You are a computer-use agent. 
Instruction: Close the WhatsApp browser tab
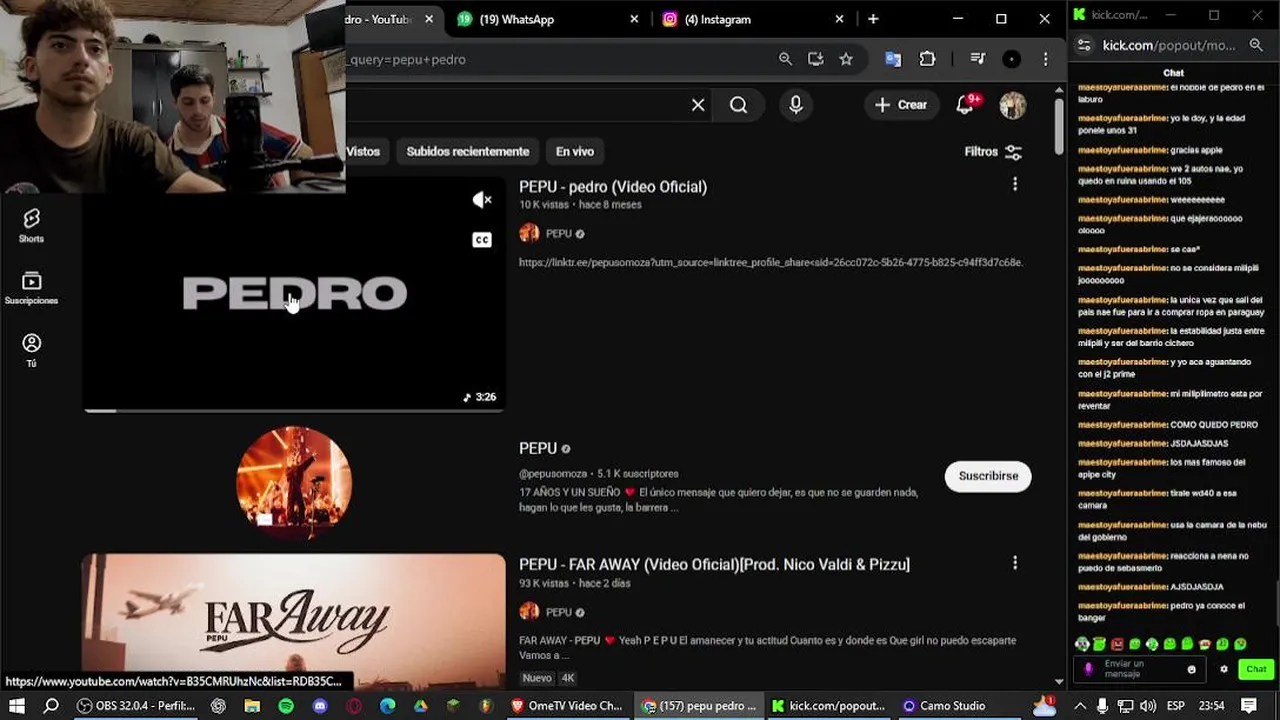(634, 19)
